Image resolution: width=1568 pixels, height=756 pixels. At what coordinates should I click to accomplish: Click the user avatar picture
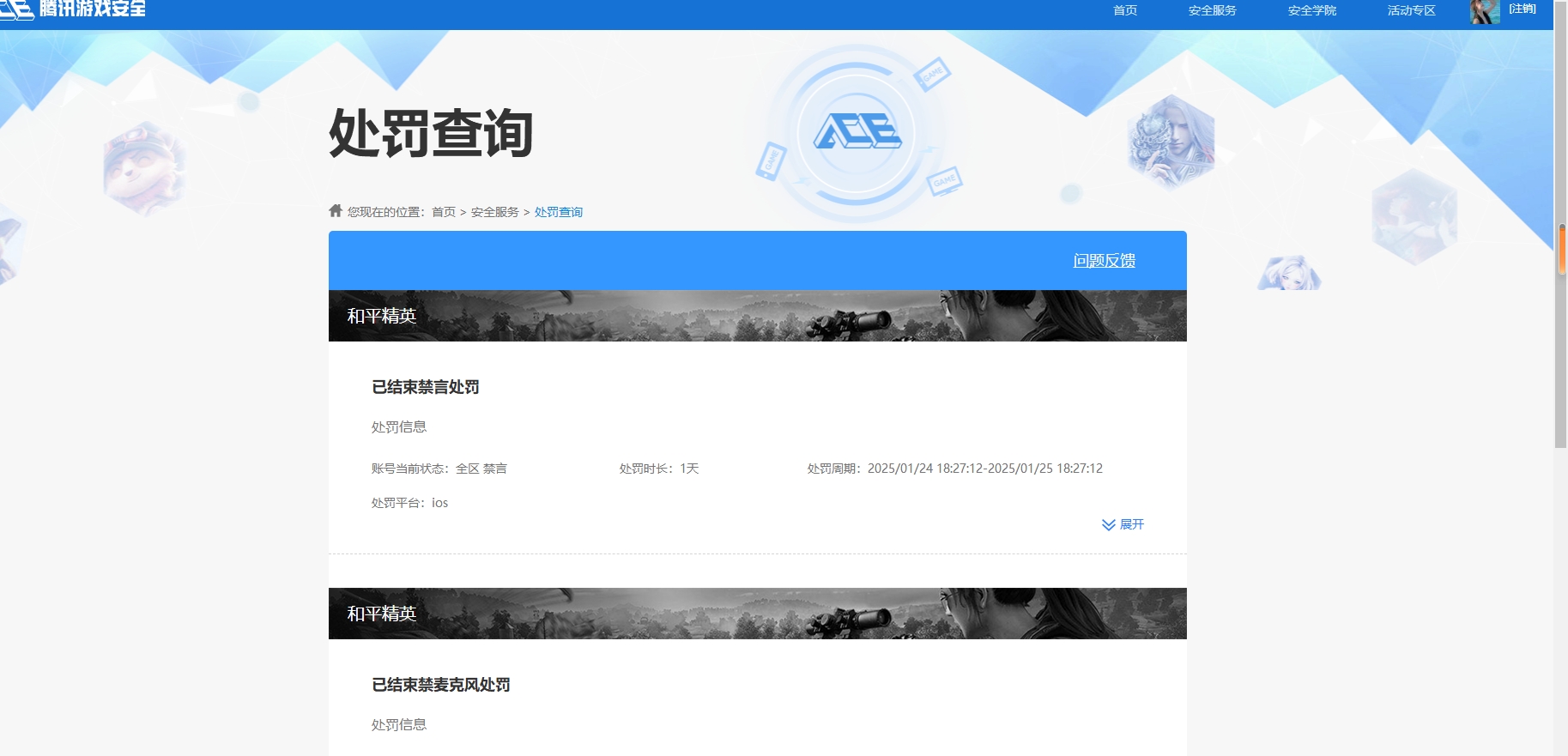click(1485, 11)
